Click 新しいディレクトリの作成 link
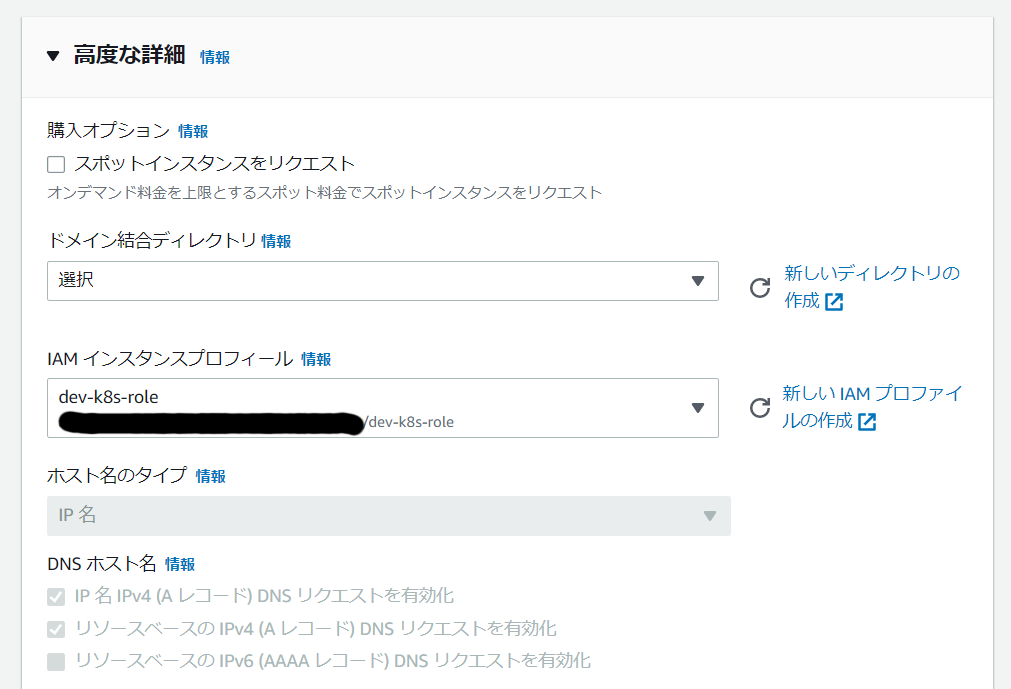Viewport: 1011px width, 689px height. pos(871,274)
